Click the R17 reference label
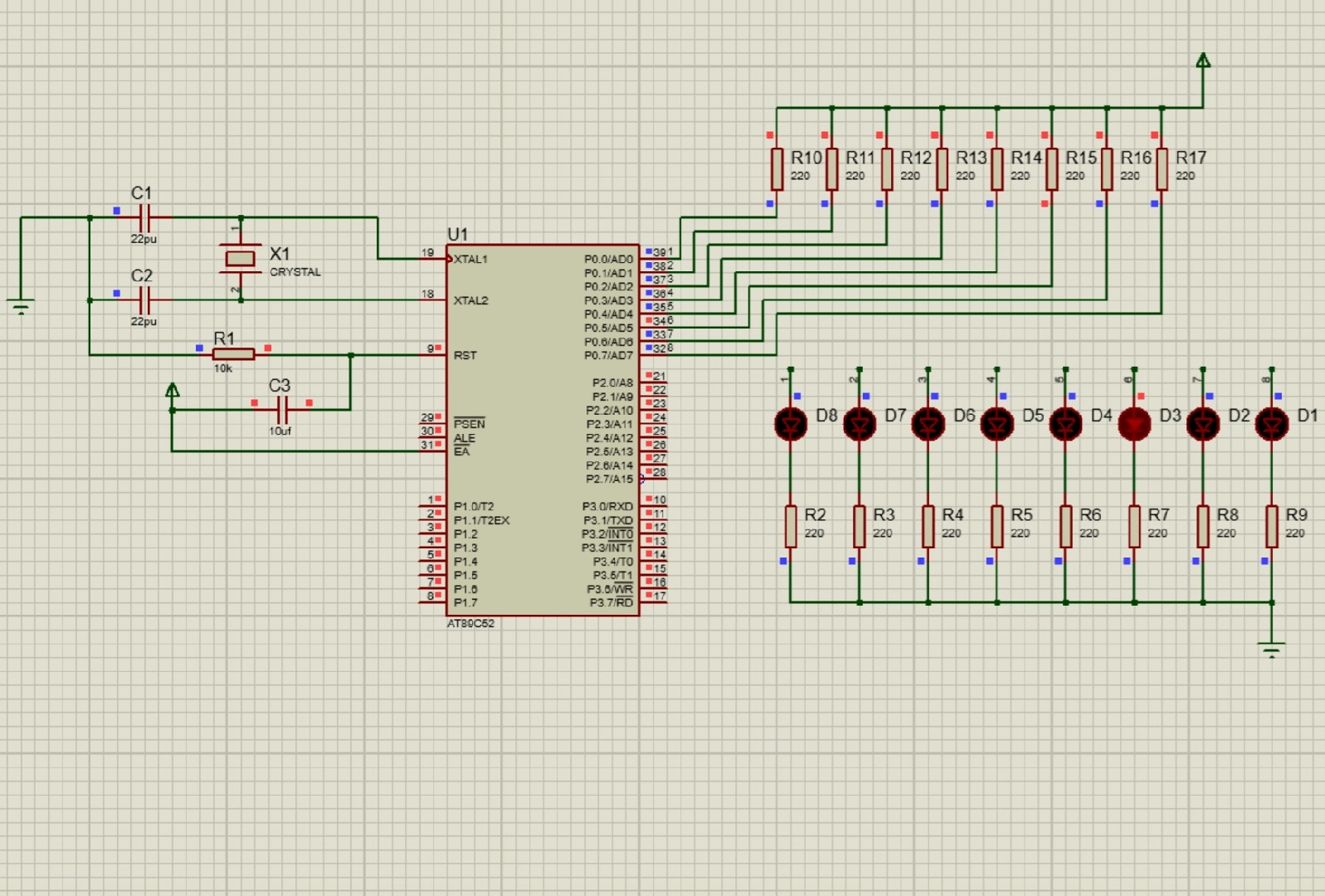 1191,158
